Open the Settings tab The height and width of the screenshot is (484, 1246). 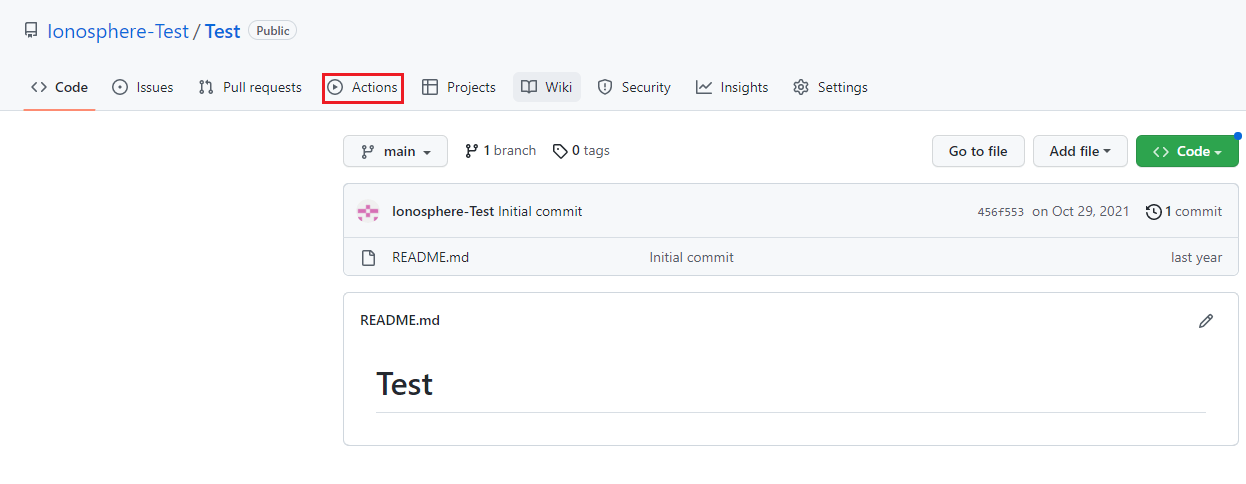click(x=830, y=87)
